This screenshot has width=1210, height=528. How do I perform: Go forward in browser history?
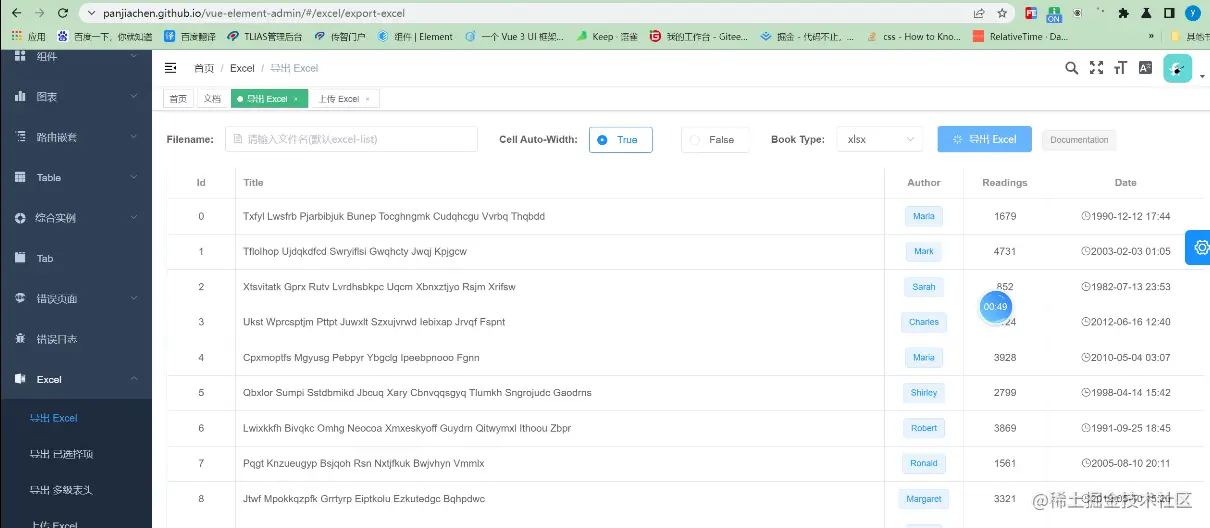coord(38,13)
